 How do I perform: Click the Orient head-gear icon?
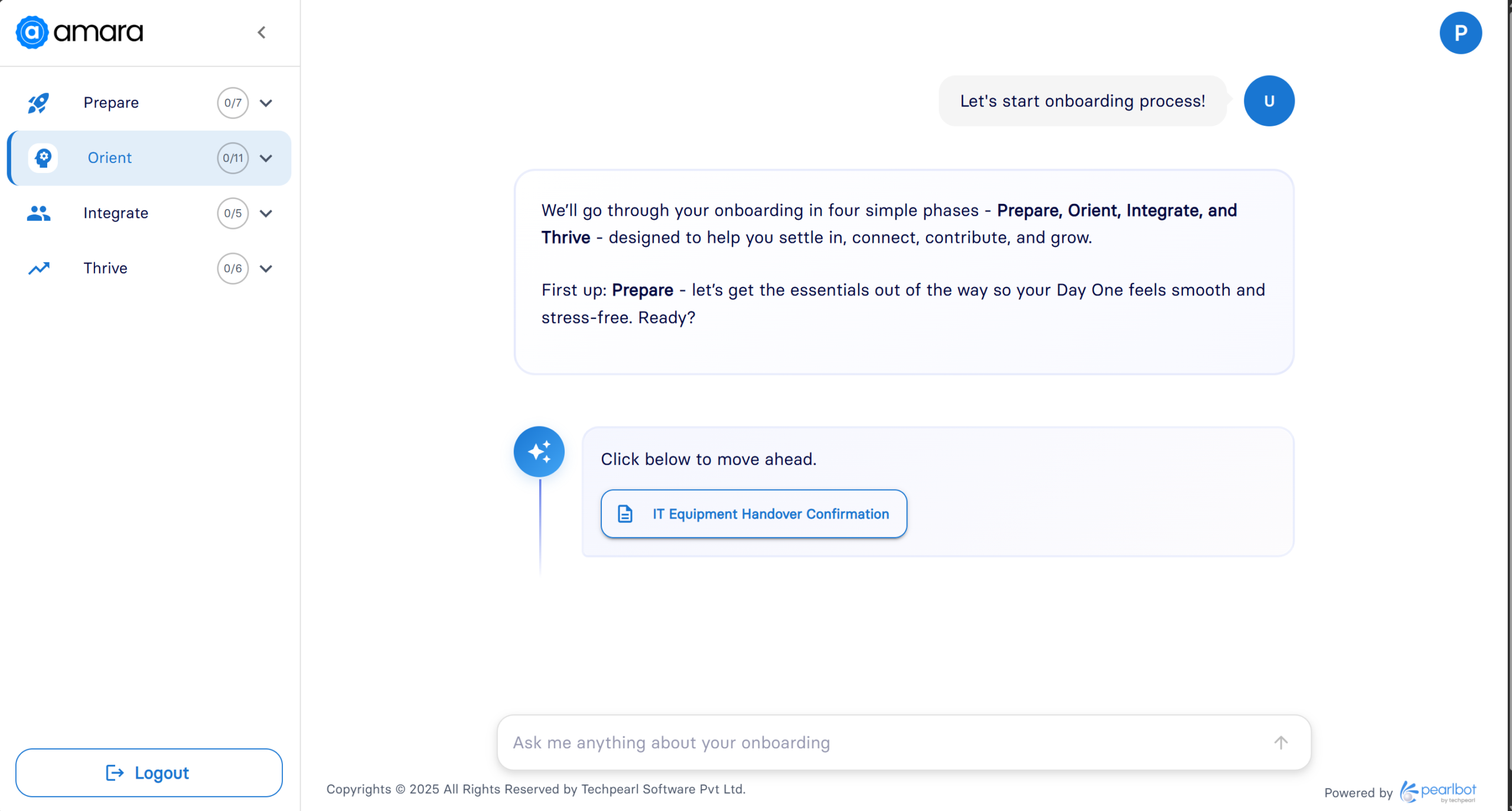(x=43, y=158)
